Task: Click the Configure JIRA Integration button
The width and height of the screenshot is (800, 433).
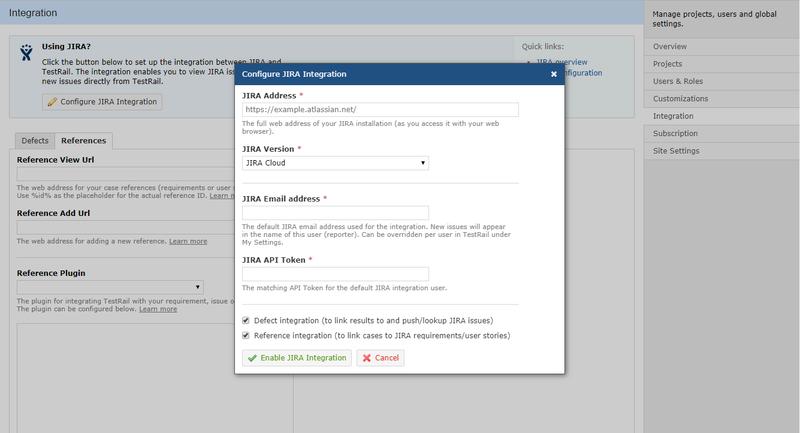Action: [x=102, y=101]
